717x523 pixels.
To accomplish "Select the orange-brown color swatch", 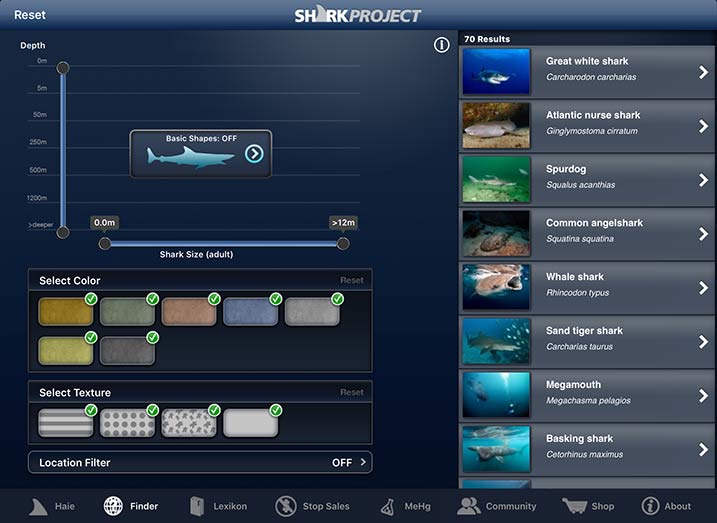I will (x=189, y=312).
